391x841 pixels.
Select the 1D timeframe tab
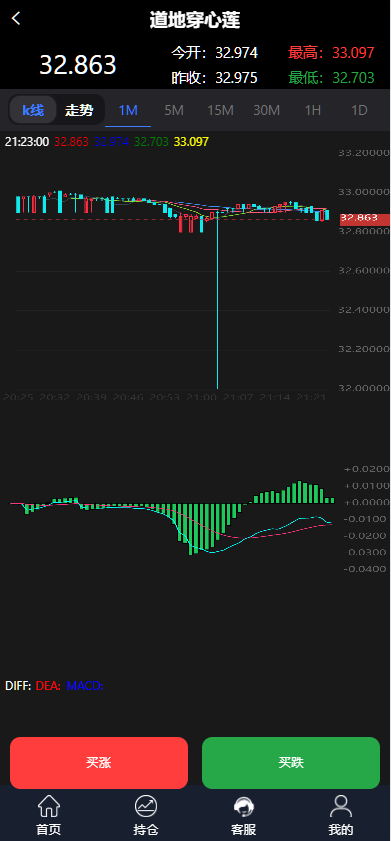359,110
